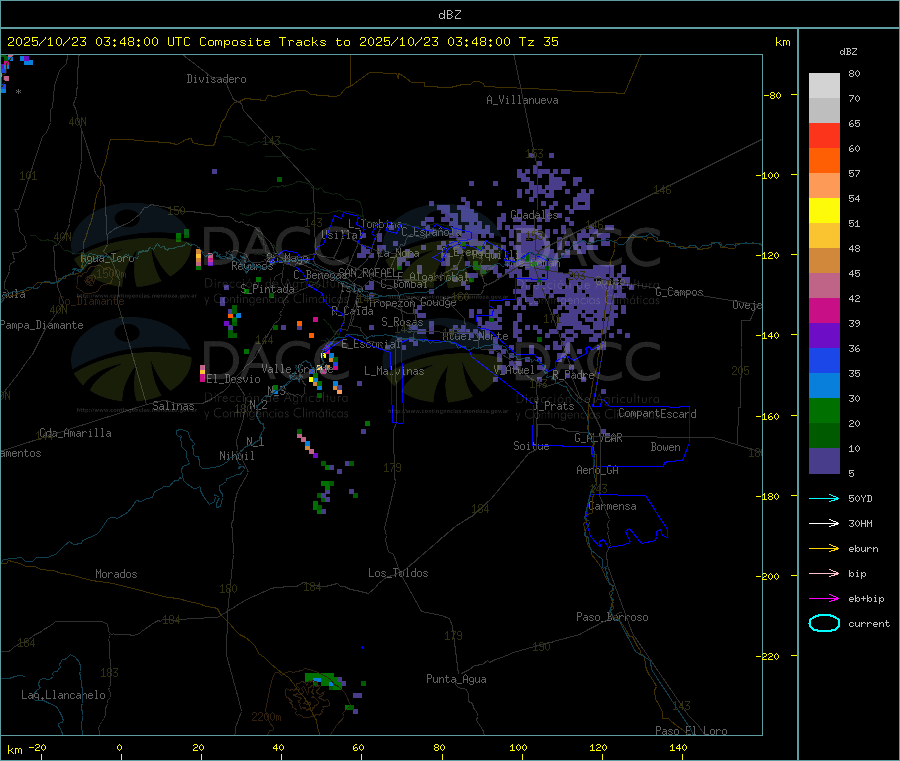This screenshot has height=761, width=900.
Task: Click the -20 tick on horizontal axis
Action: point(37,747)
